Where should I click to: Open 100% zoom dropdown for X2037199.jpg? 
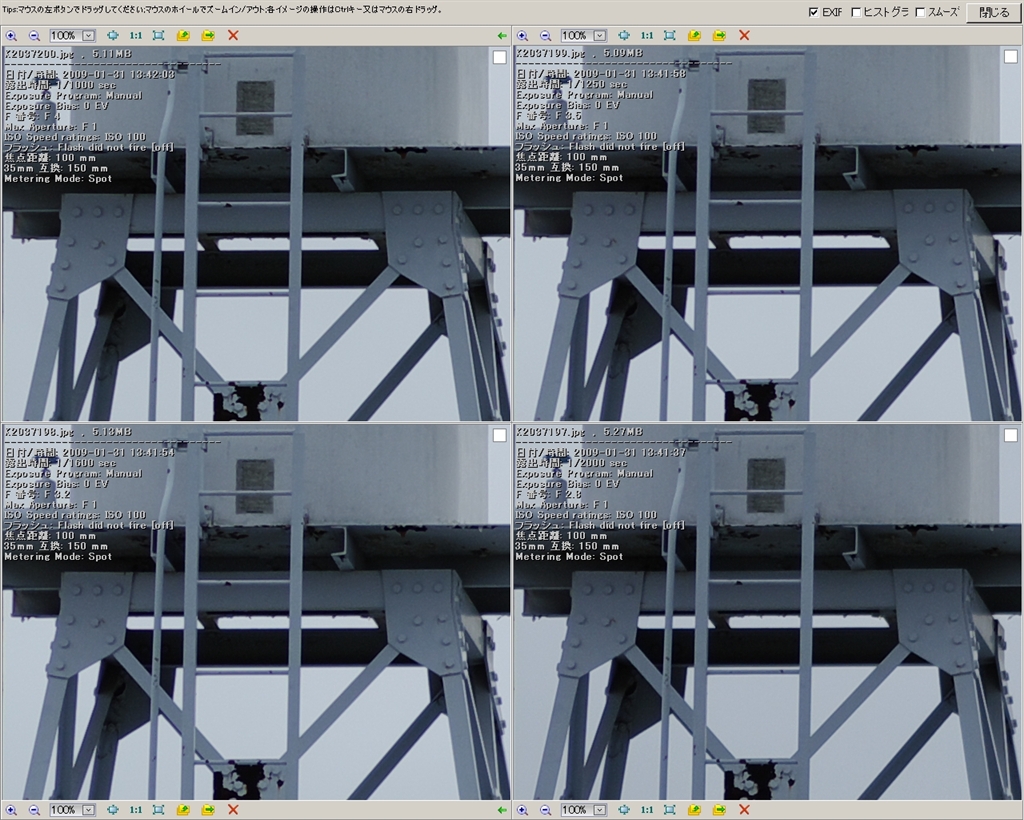[600, 35]
